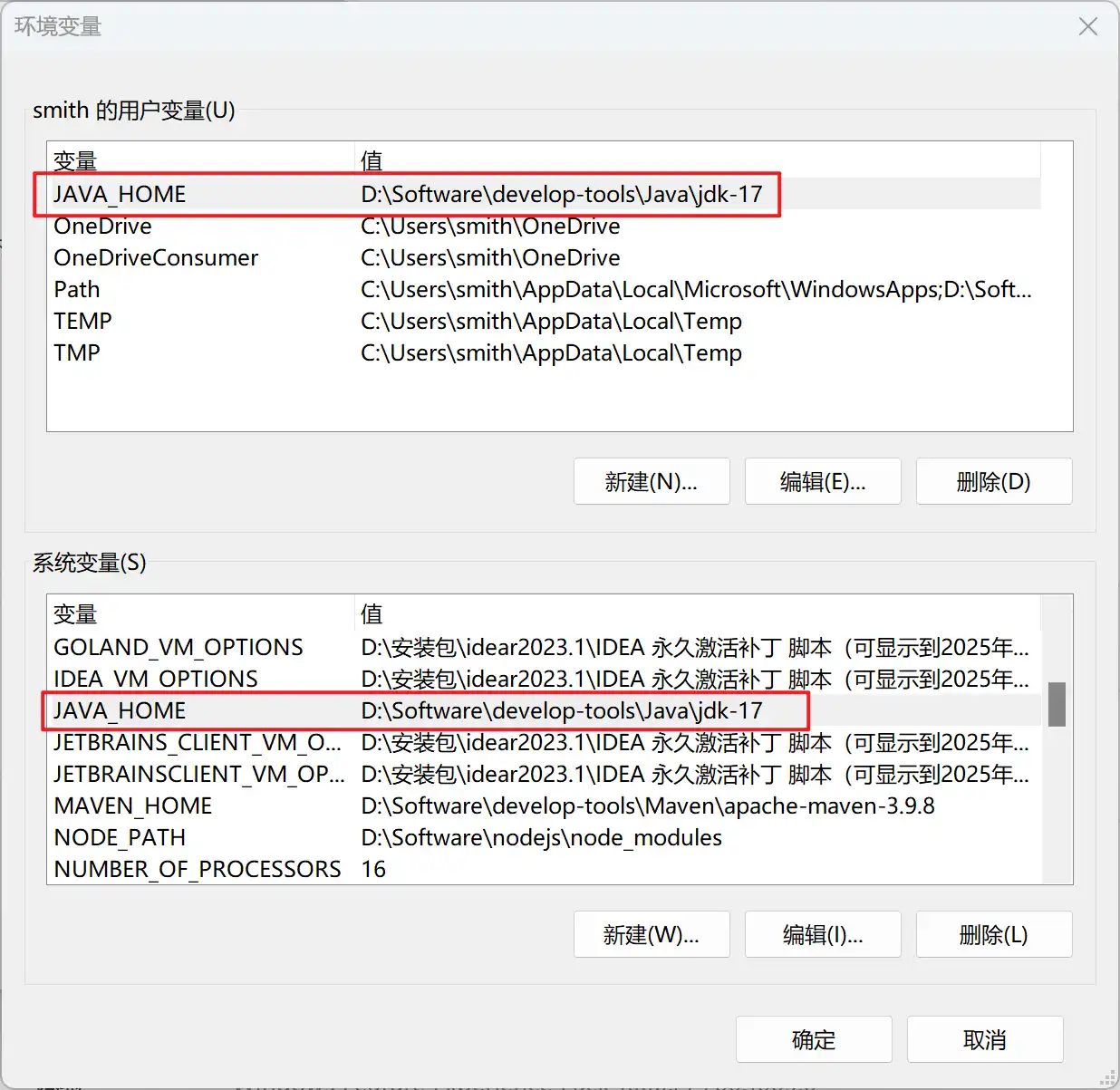Select user variable OneDriveConsumer row
1120x1090 pixels.
[x=544, y=257]
